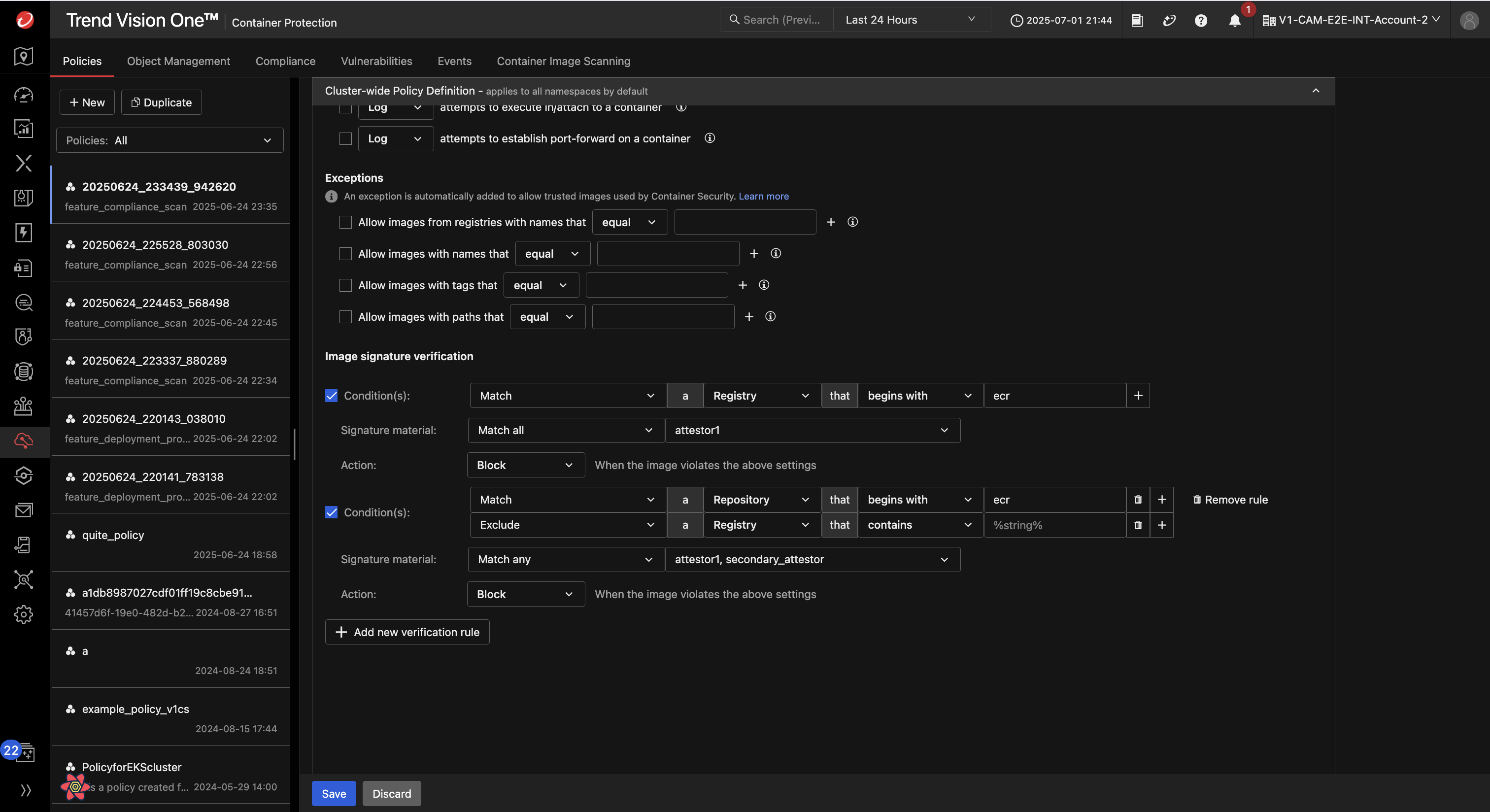Open the help question mark icon

point(1201,21)
